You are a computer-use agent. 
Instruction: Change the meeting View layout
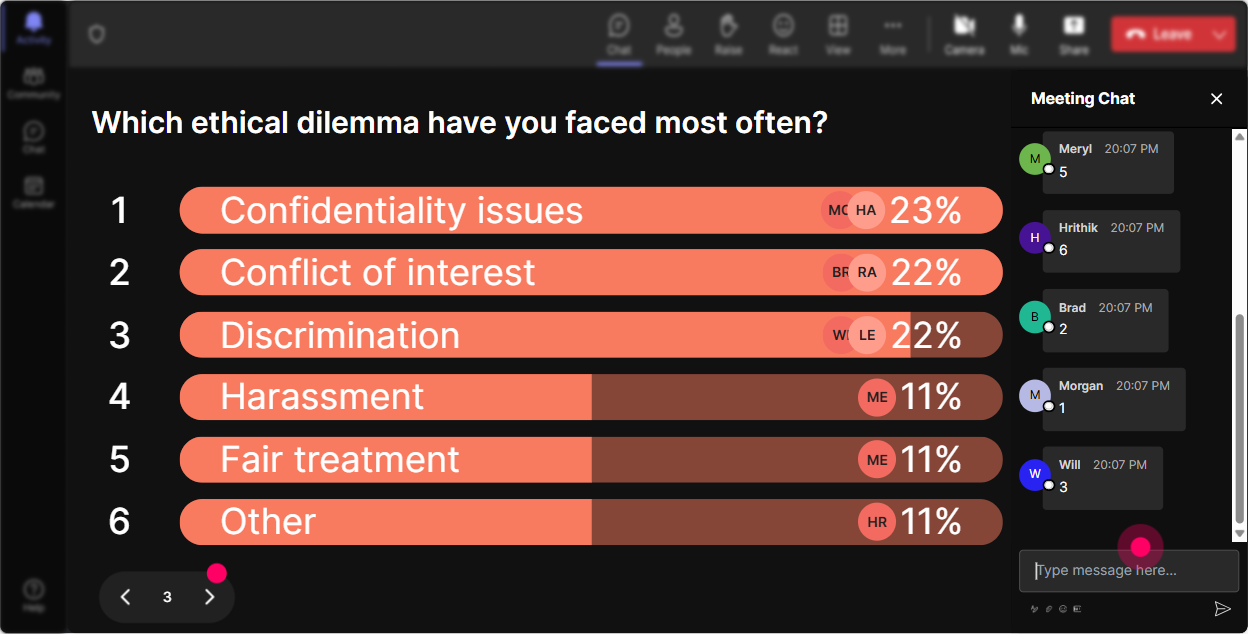coord(838,34)
